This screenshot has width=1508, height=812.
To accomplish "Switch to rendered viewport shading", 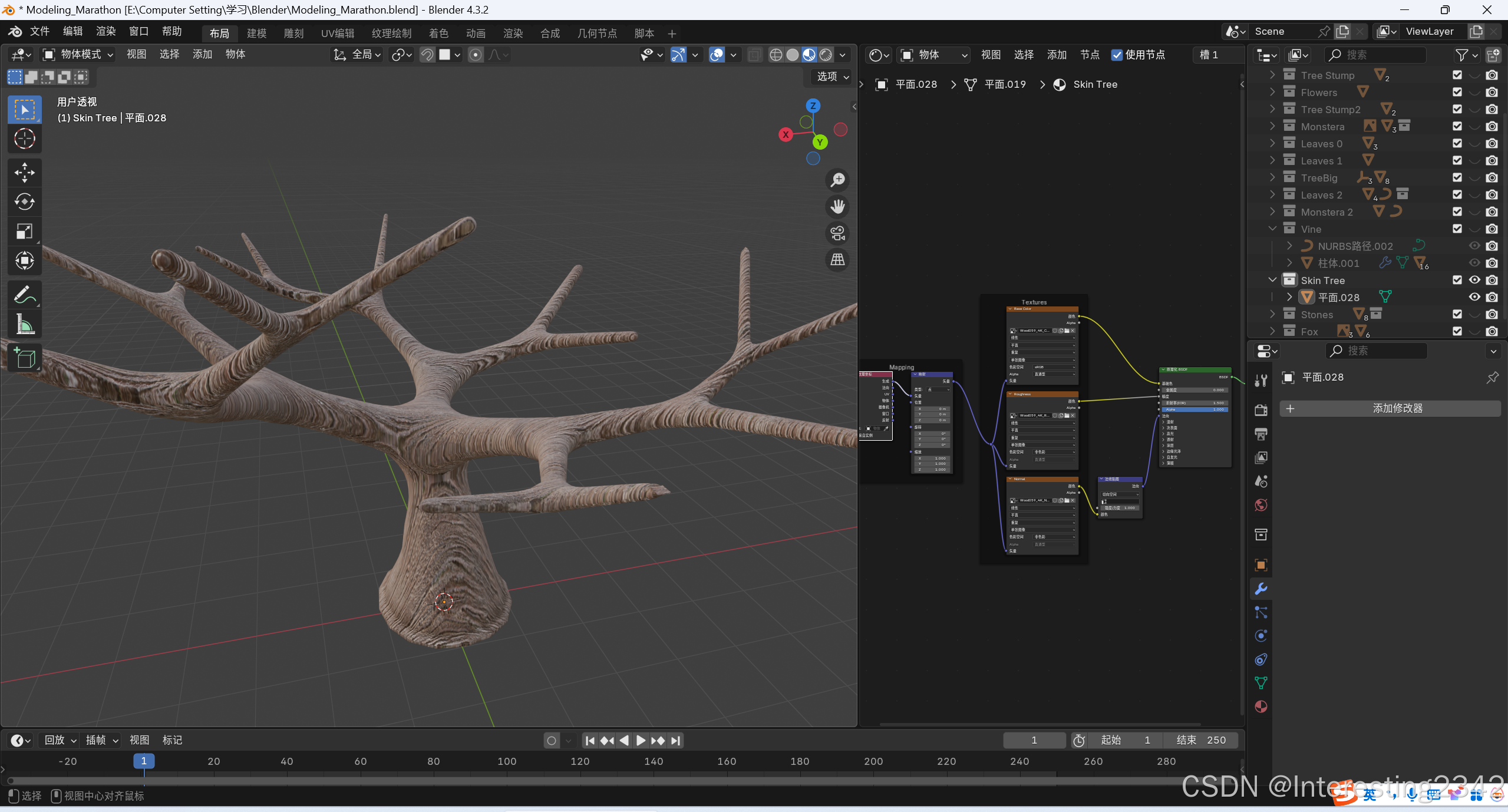I will (x=826, y=55).
